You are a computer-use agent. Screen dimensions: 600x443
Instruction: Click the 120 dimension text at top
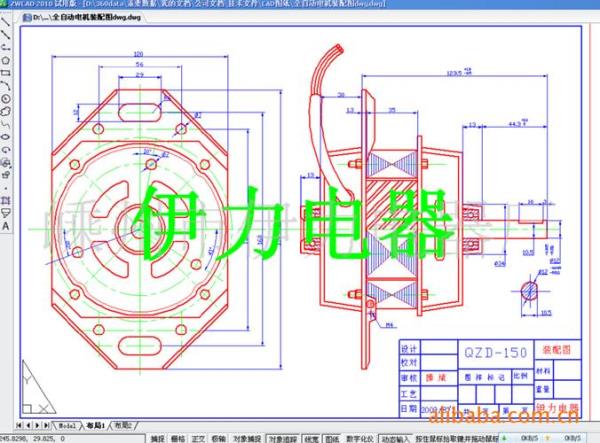click(x=138, y=54)
